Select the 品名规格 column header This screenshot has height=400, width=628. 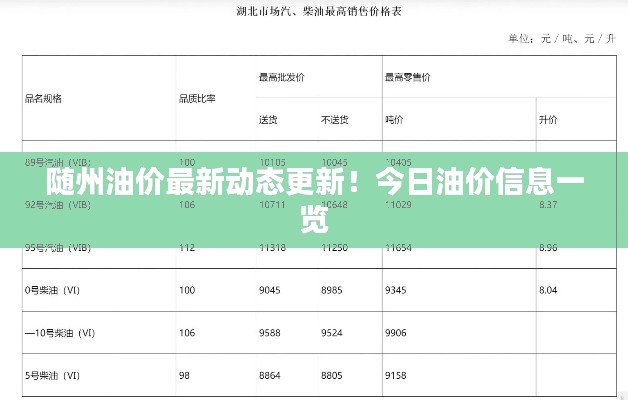[x=44, y=98]
